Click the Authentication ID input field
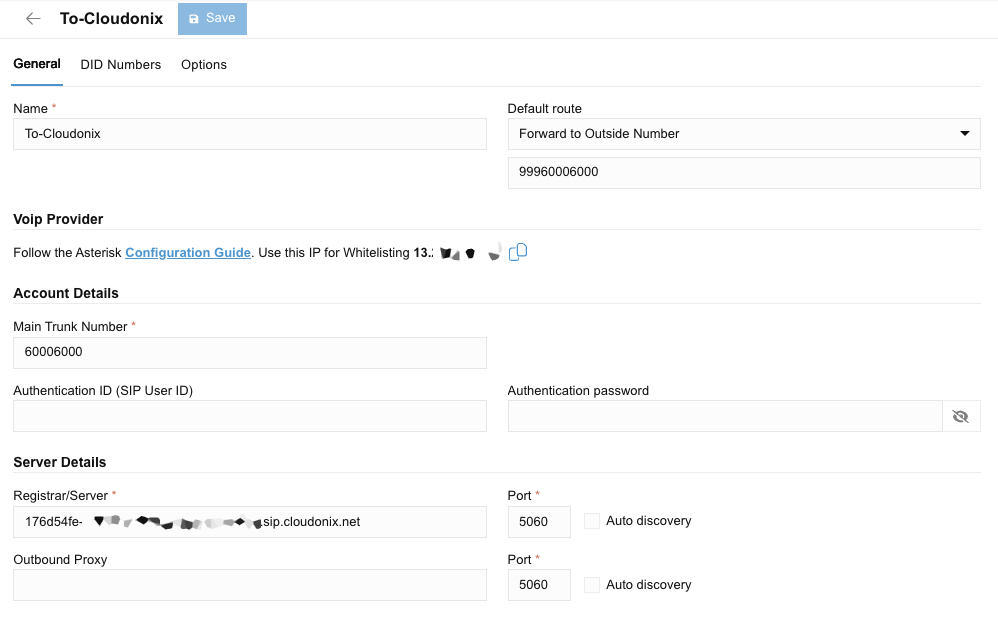This screenshot has width=998, height=619. pos(249,417)
